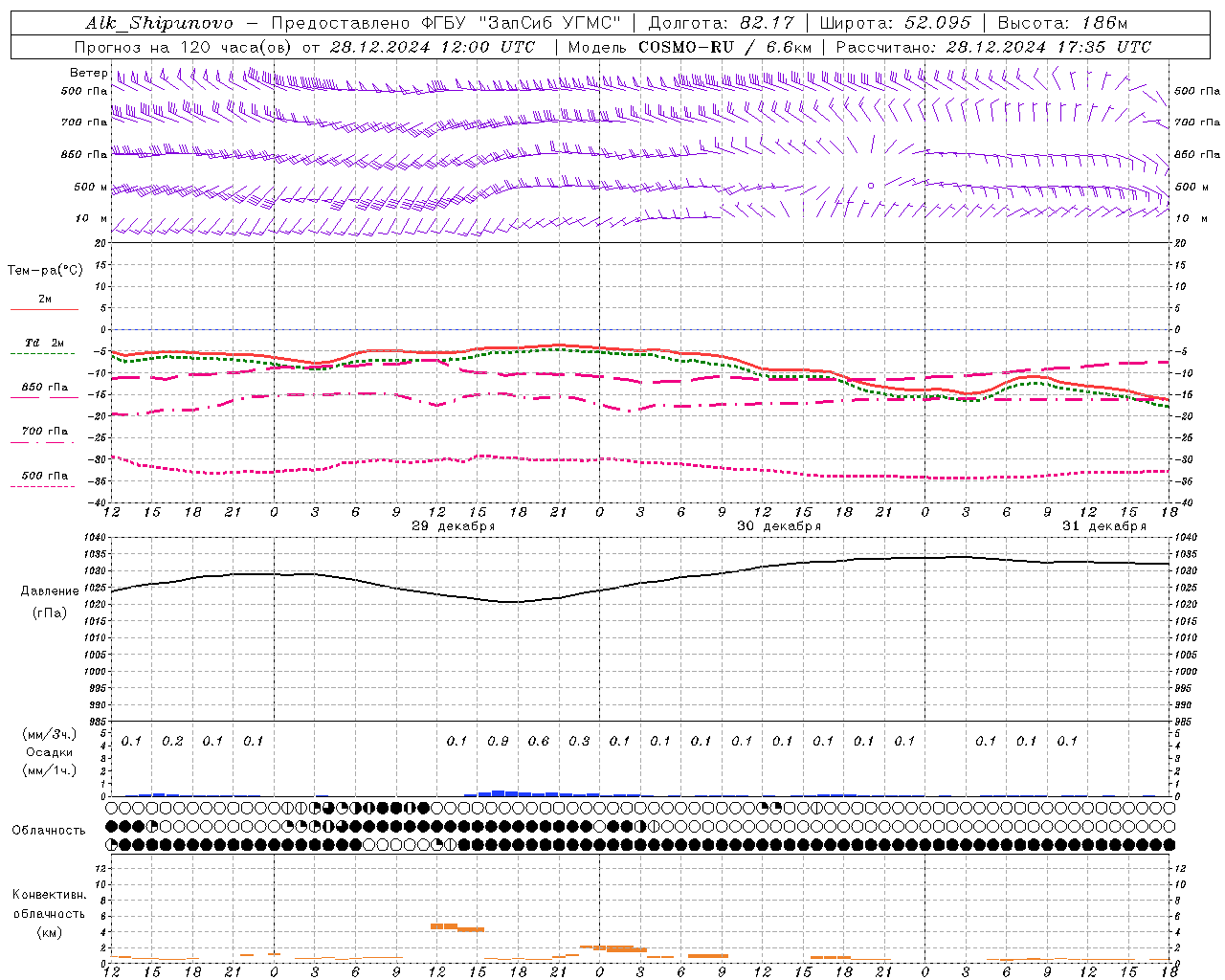1225x980 pixels.
Task: Click the 0.2 precipitation amount value
Action: (x=172, y=741)
